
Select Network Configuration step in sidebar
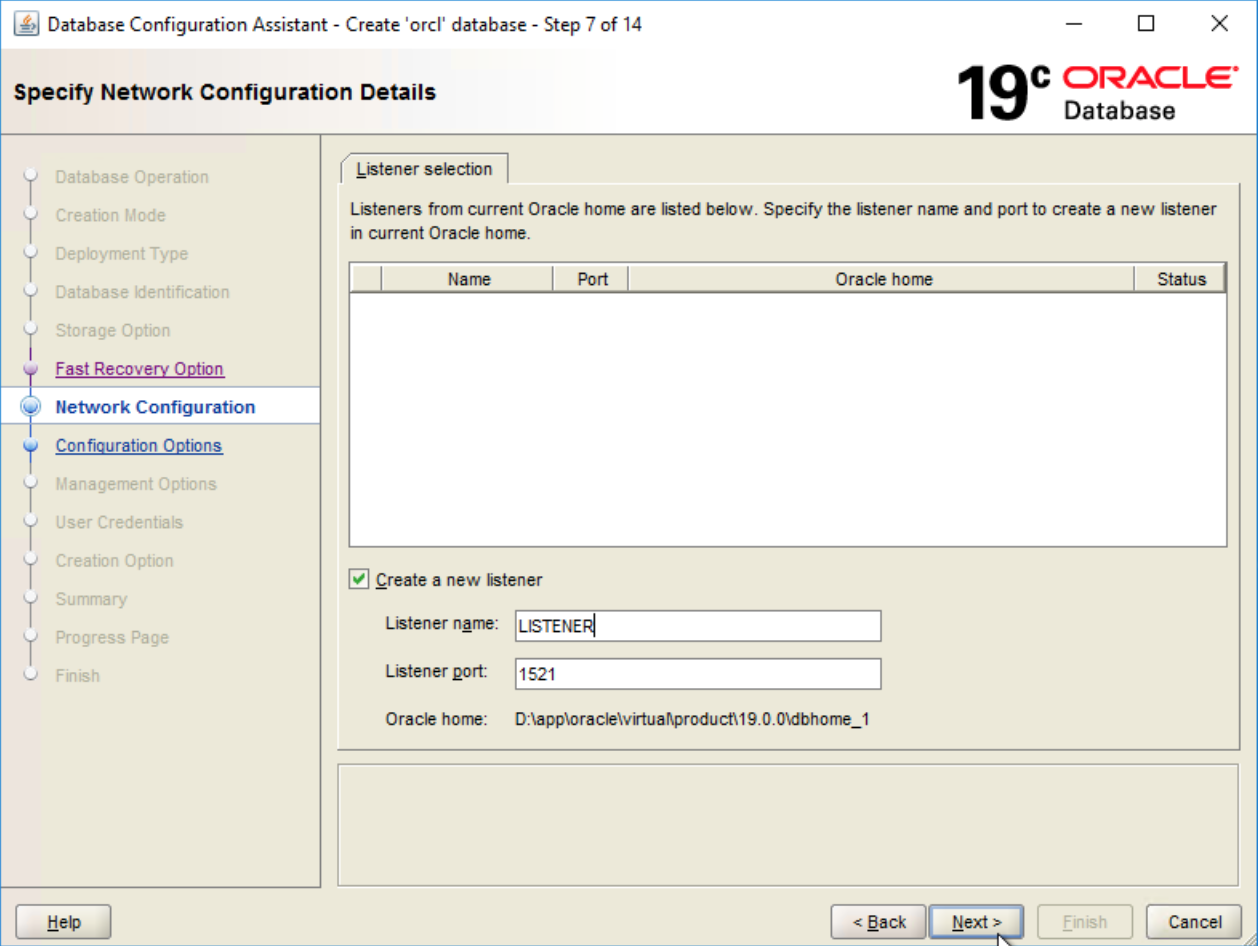pyautogui.click(x=155, y=407)
